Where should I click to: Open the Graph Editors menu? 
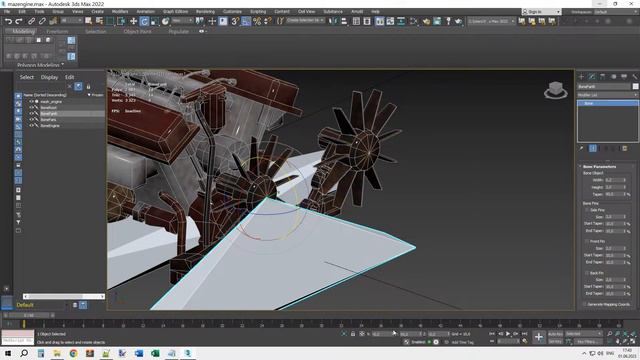point(176,11)
